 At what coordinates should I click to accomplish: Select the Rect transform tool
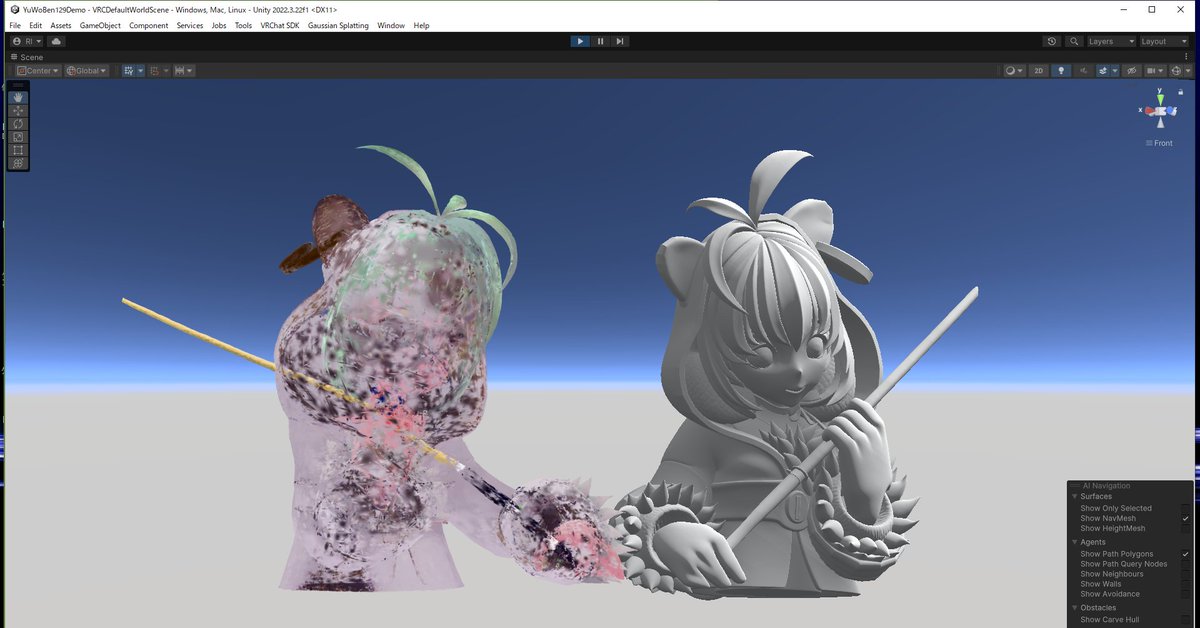point(18,150)
